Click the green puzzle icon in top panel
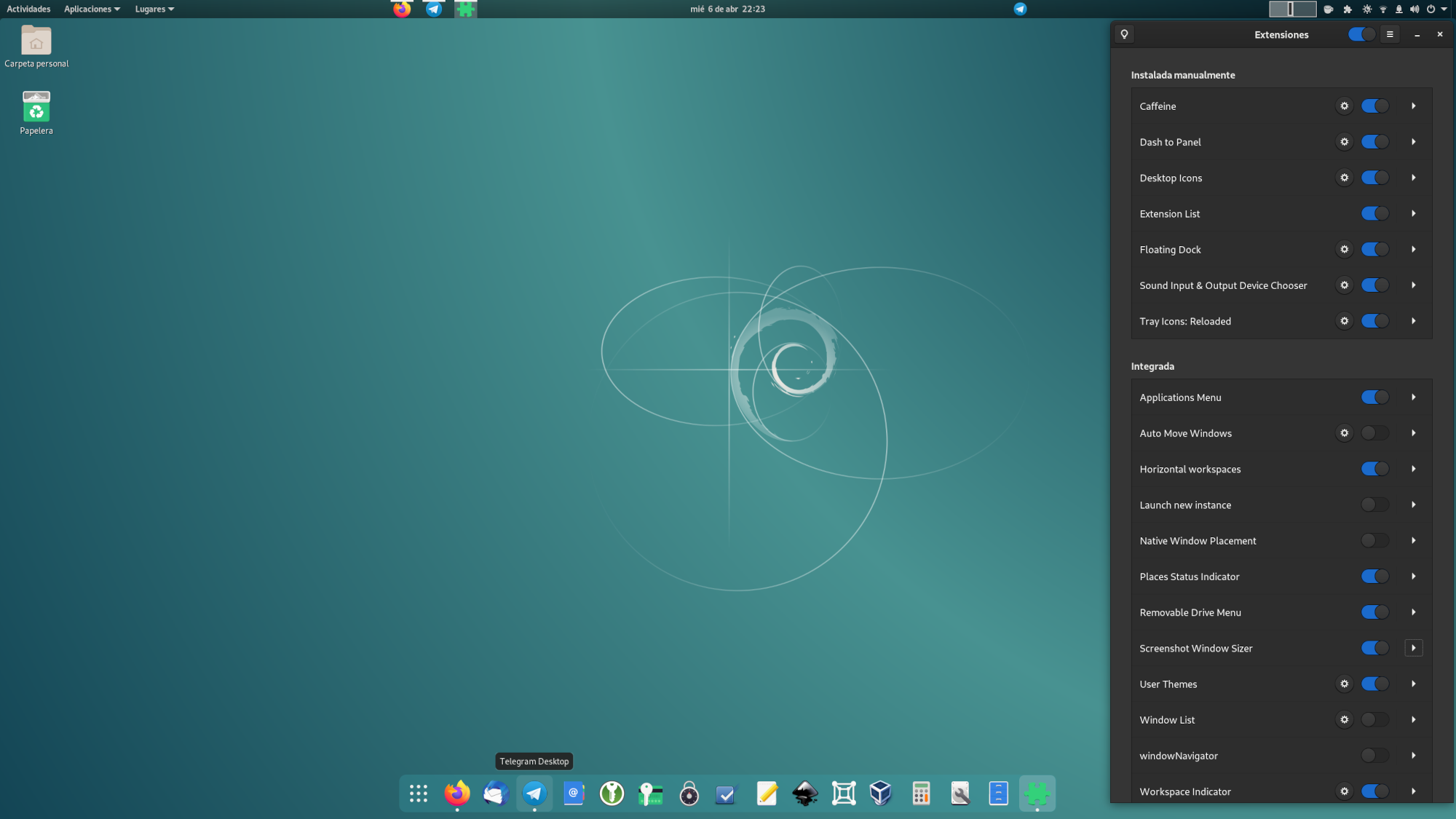1456x819 pixels. 466,9
